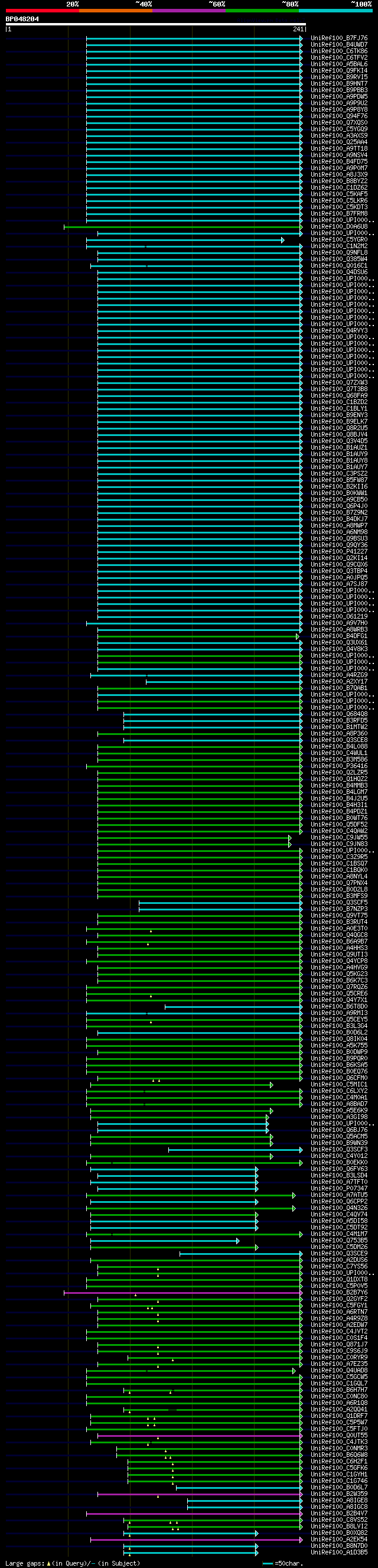Click the UniRef100_B2W359 entry
The image size is (378, 1568).
tap(339, 1494)
